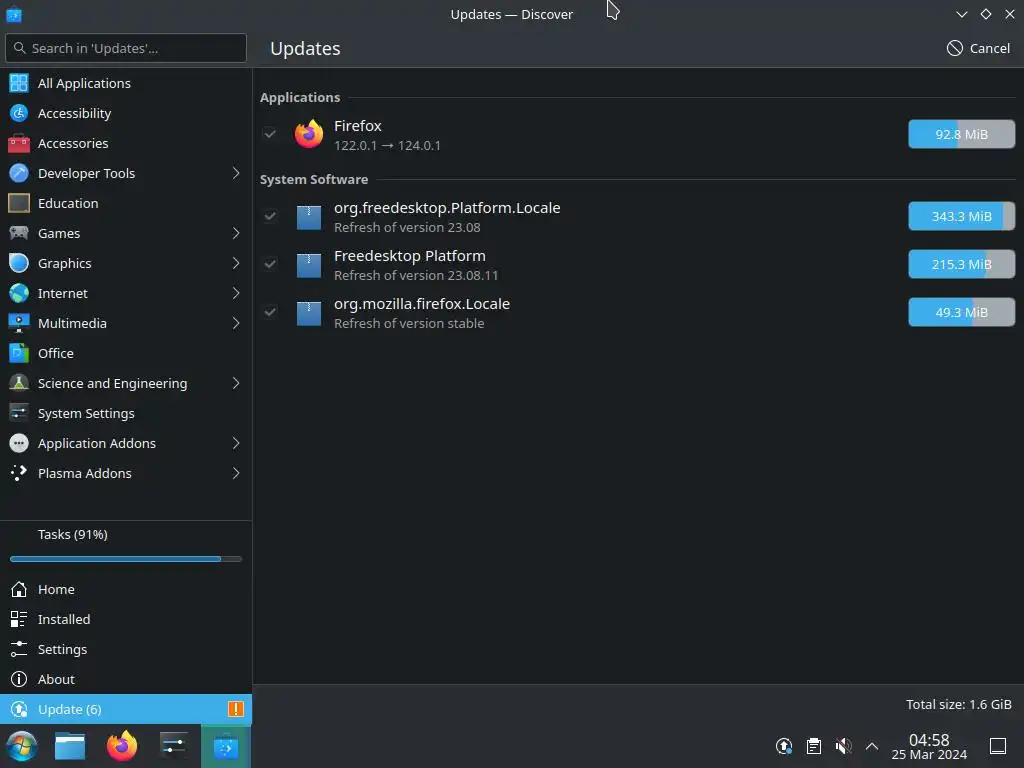Expand Science and Engineering subcategories arrow
This screenshot has height=768, width=1024.
[236, 383]
